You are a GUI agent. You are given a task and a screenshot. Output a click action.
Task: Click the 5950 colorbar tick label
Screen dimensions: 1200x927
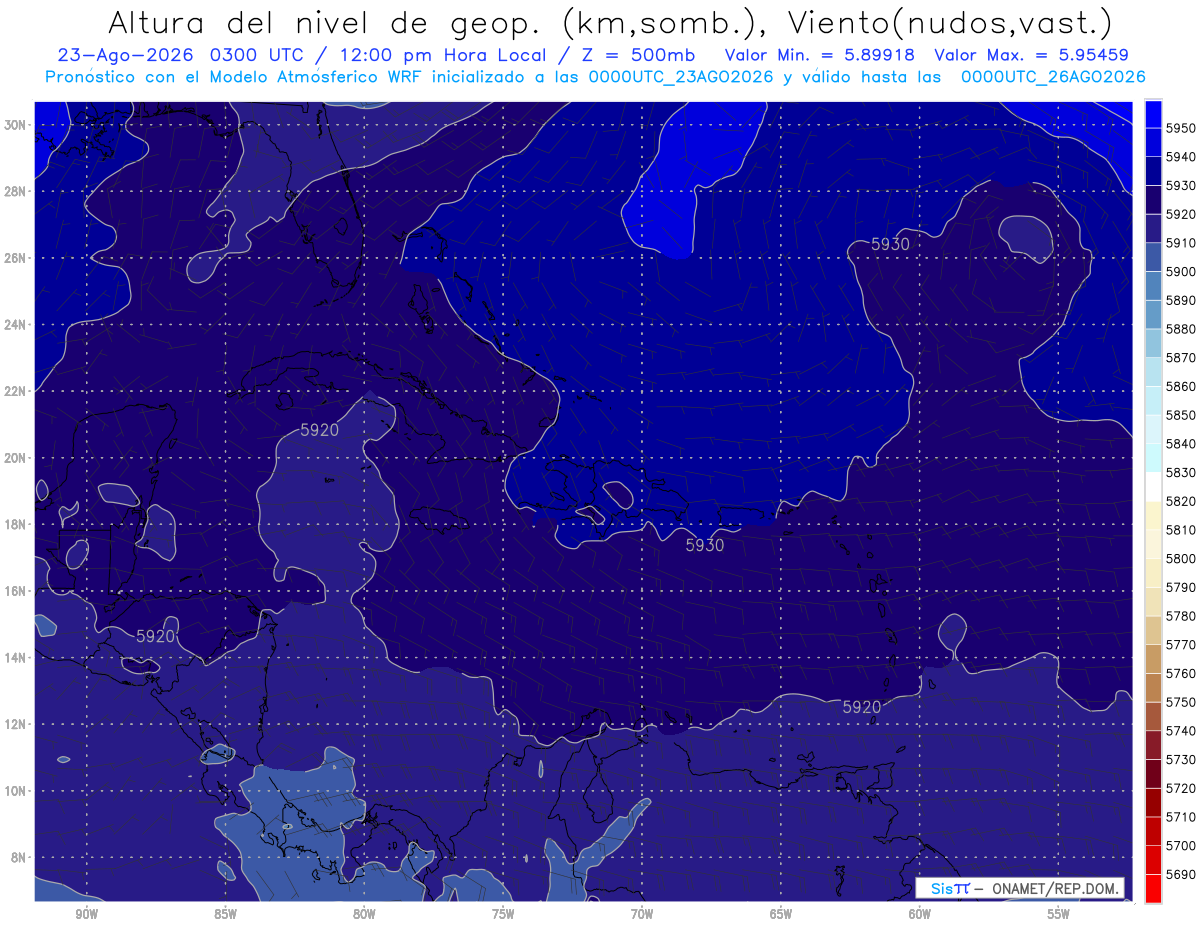point(1181,128)
